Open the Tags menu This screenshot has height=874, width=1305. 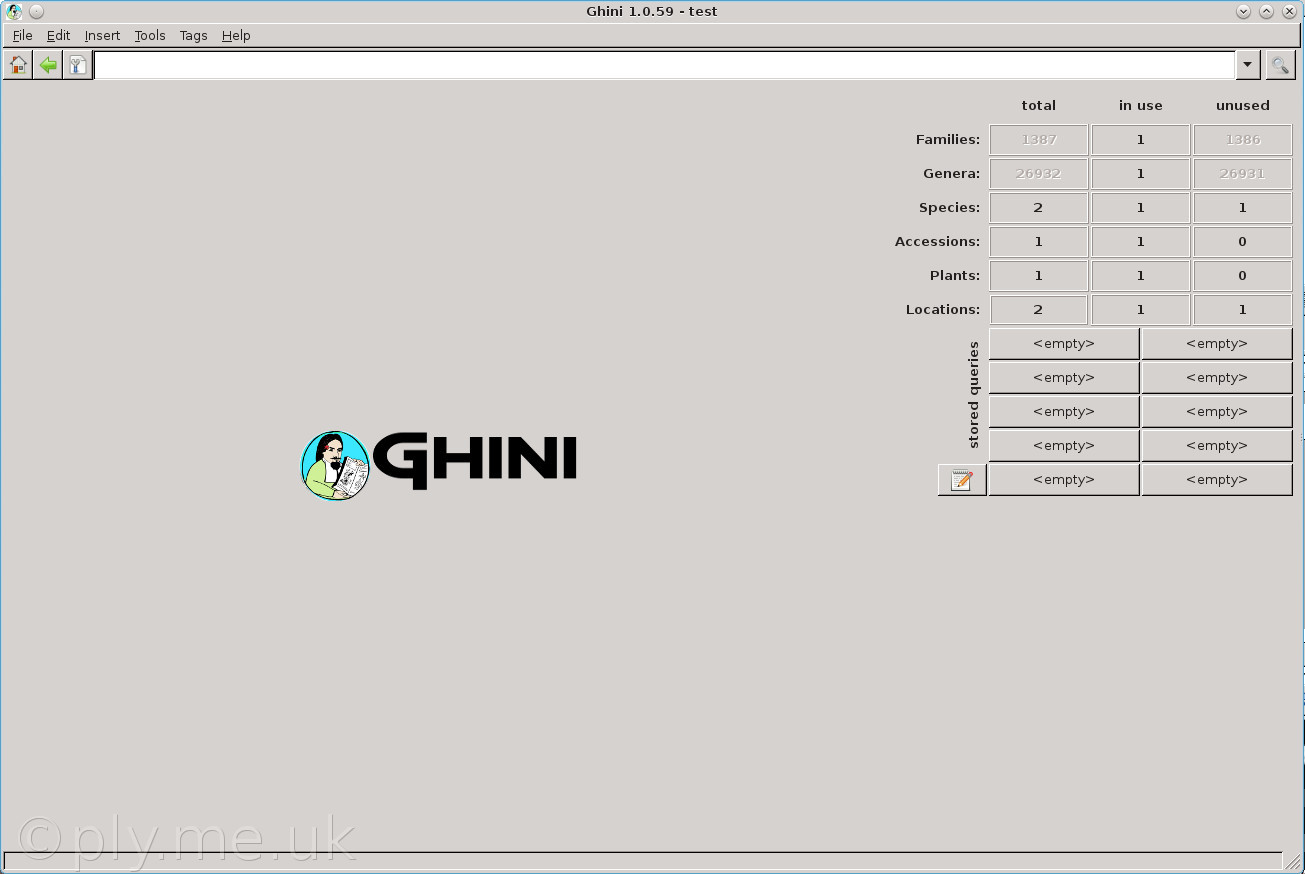click(x=193, y=35)
